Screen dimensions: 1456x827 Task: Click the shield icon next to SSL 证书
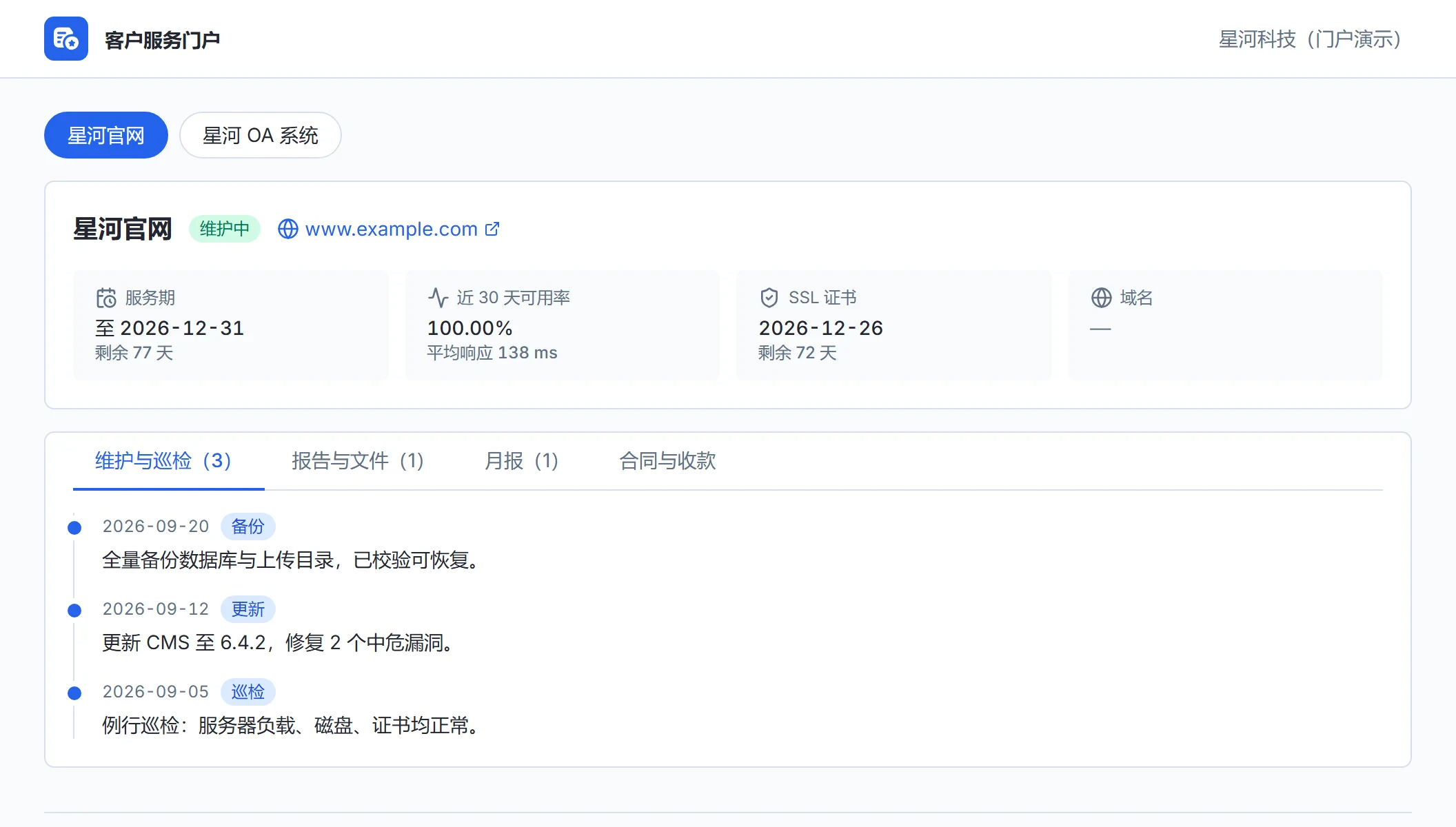coord(769,298)
